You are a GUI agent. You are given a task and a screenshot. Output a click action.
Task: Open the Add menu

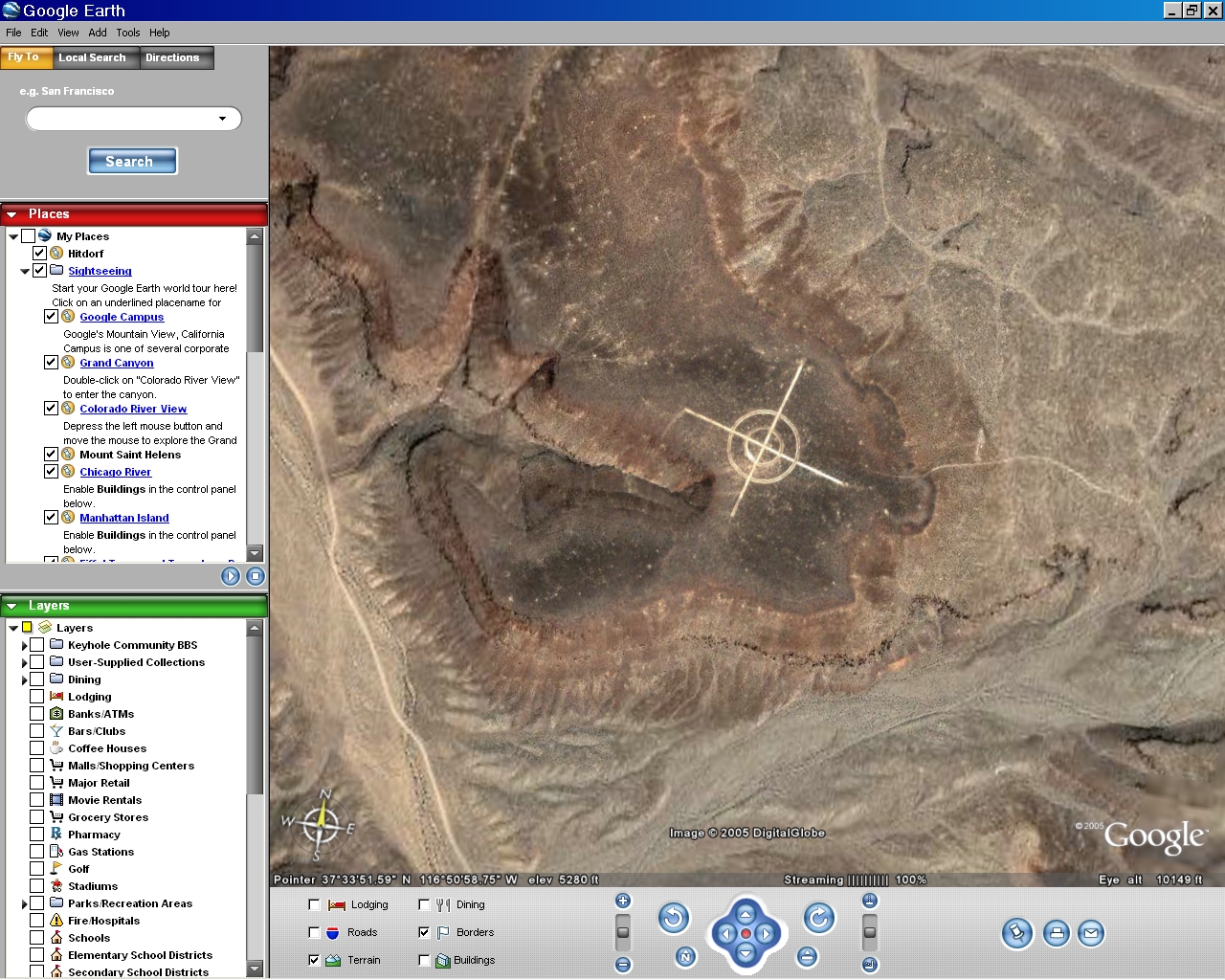pos(98,33)
